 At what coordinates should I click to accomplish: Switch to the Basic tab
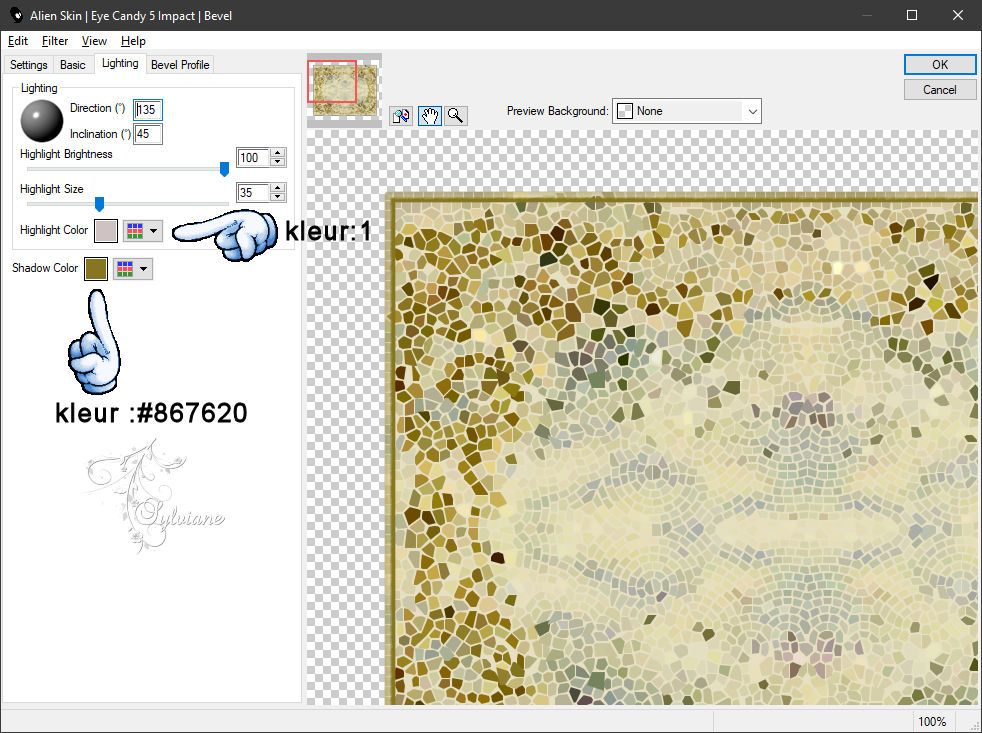(73, 65)
